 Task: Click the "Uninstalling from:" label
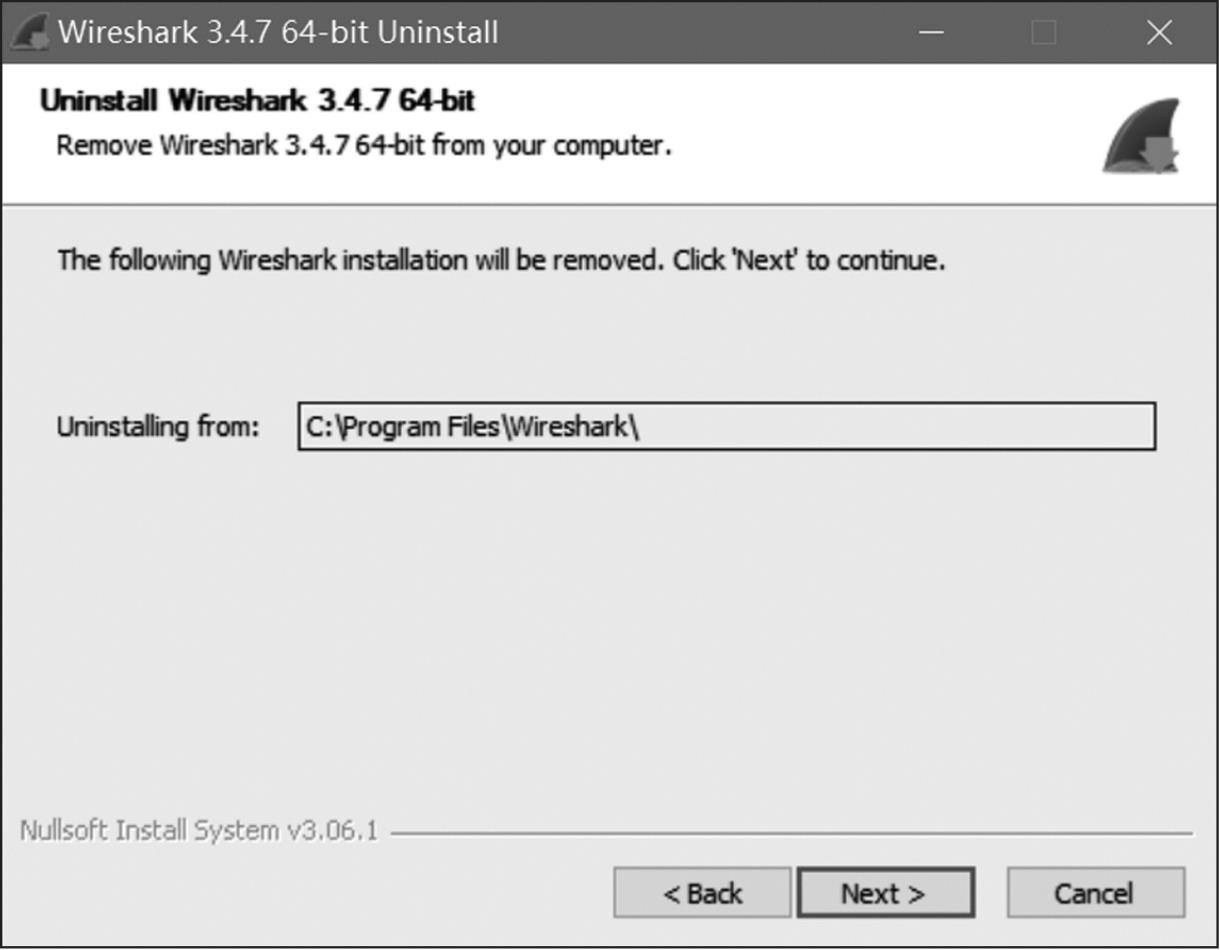(158, 427)
